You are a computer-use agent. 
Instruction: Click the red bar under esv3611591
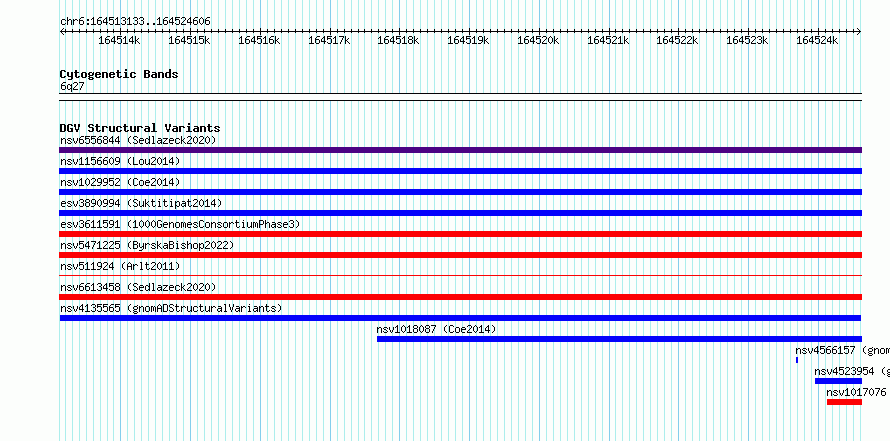pyautogui.click(x=460, y=234)
